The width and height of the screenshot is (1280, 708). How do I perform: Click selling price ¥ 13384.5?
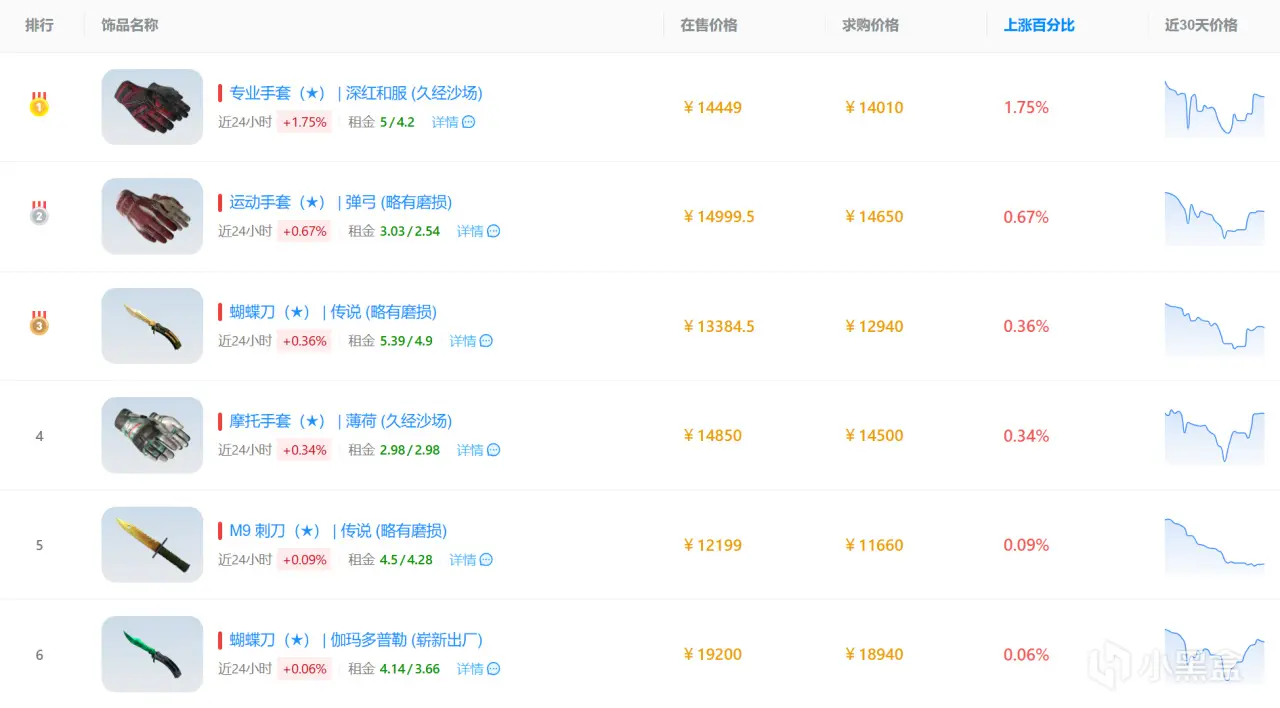point(719,326)
